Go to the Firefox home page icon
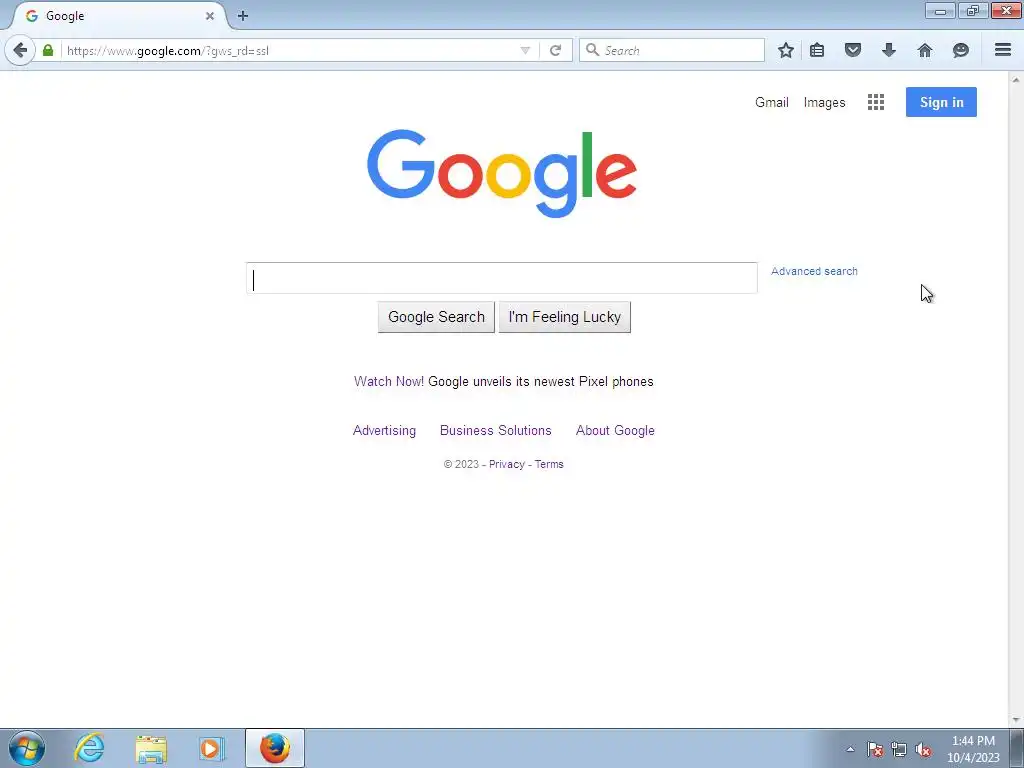 [925, 50]
